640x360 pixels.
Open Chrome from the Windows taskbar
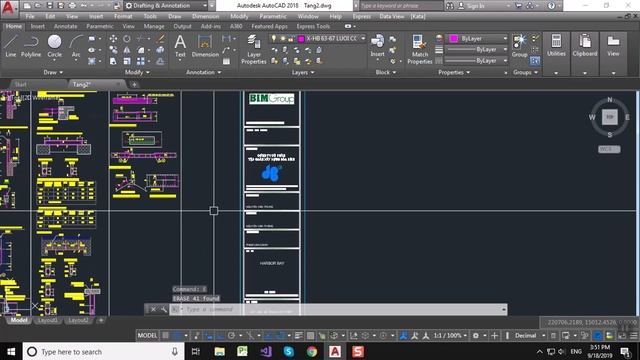point(312,351)
